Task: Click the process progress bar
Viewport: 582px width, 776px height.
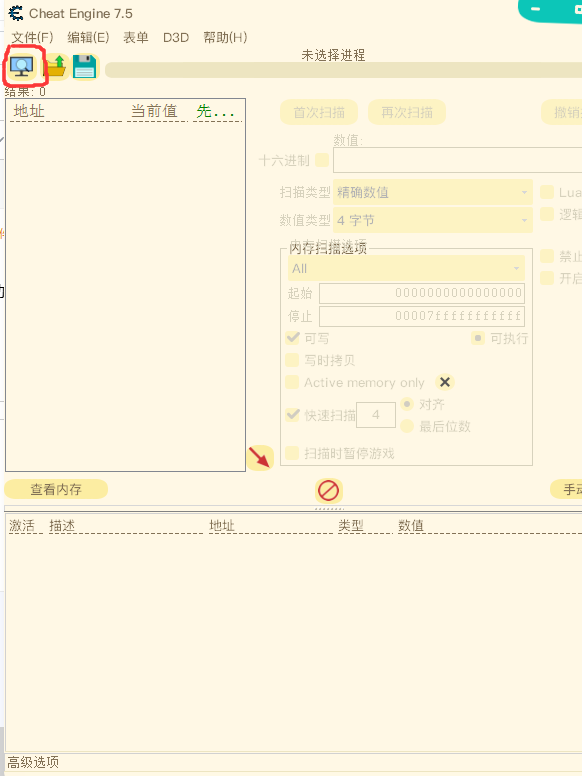Action: click(x=343, y=70)
